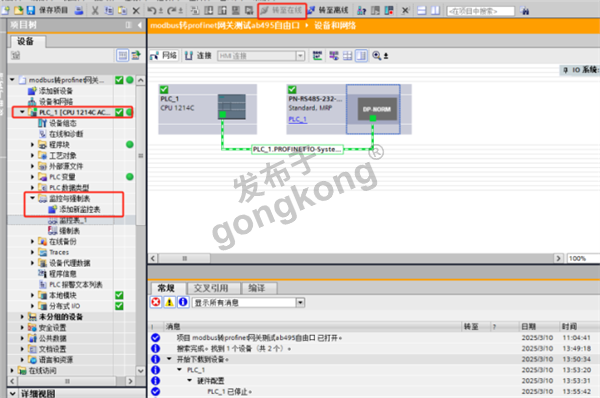This screenshot has width=600, height=398.
Task: Expand the PLC 变量 folder
Action: (32, 177)
